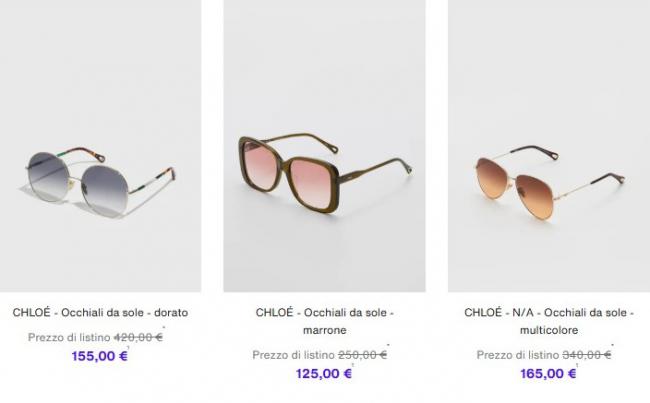This screenshot has width=650, height=403.
Task: Click the crossed-out 420,00 € list price
Action: (138, 337)
